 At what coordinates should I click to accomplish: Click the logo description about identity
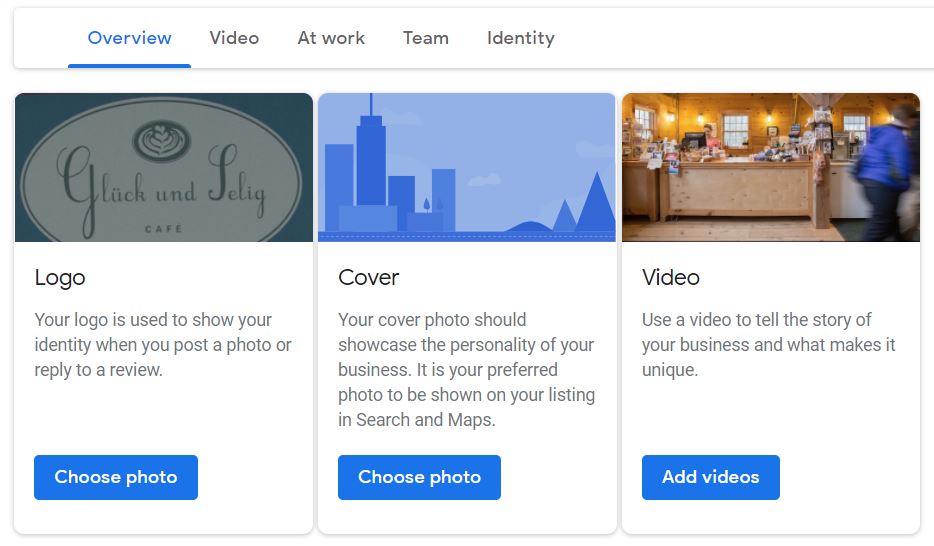pyautogui.click(x=163, y=345)
